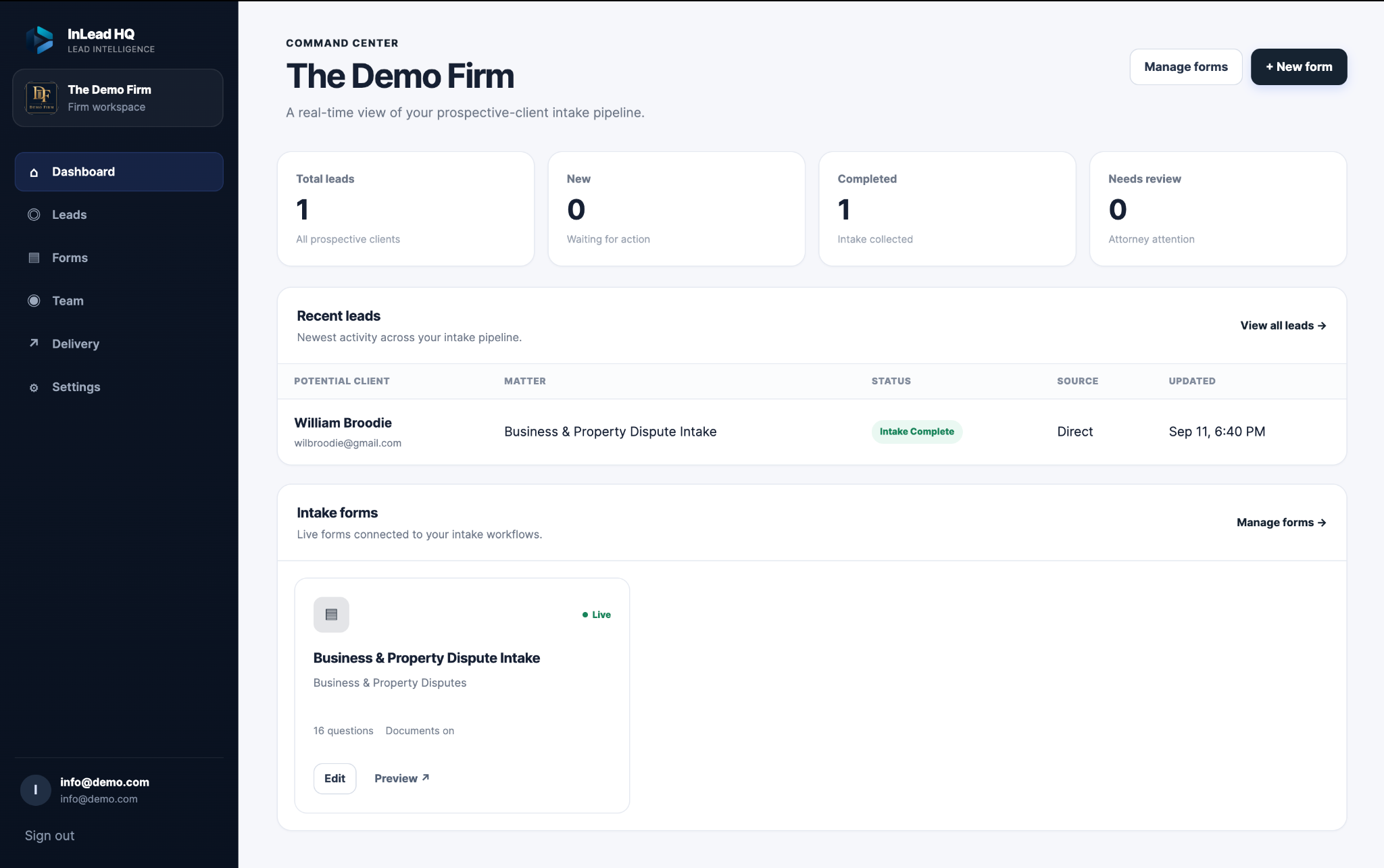Click the Leads circle icon in sidebar

[x=34, y=215]
